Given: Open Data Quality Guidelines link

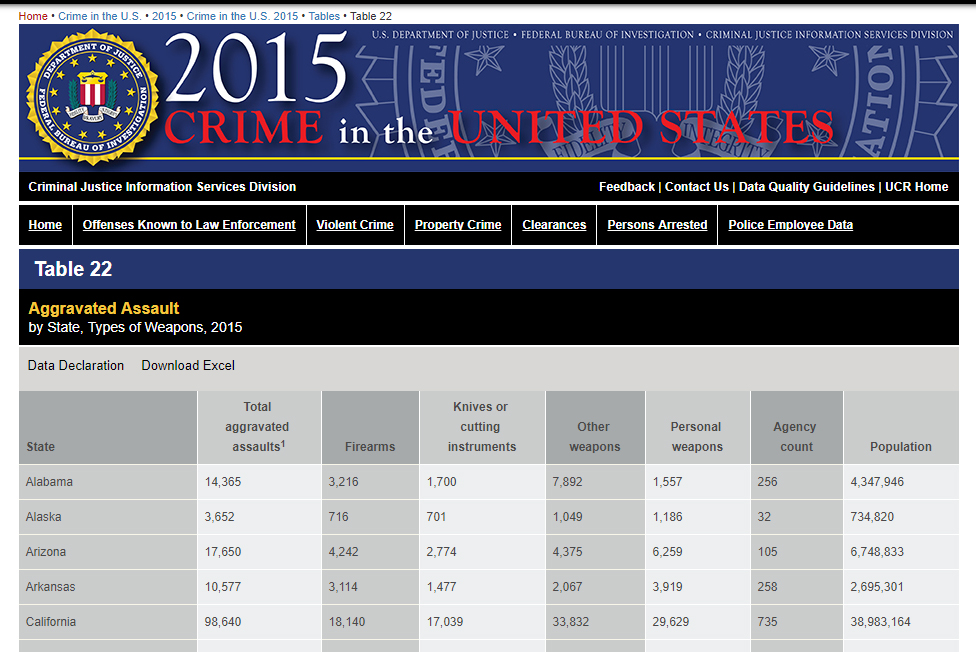Looking at the screenshot, I should coord(807,187).
